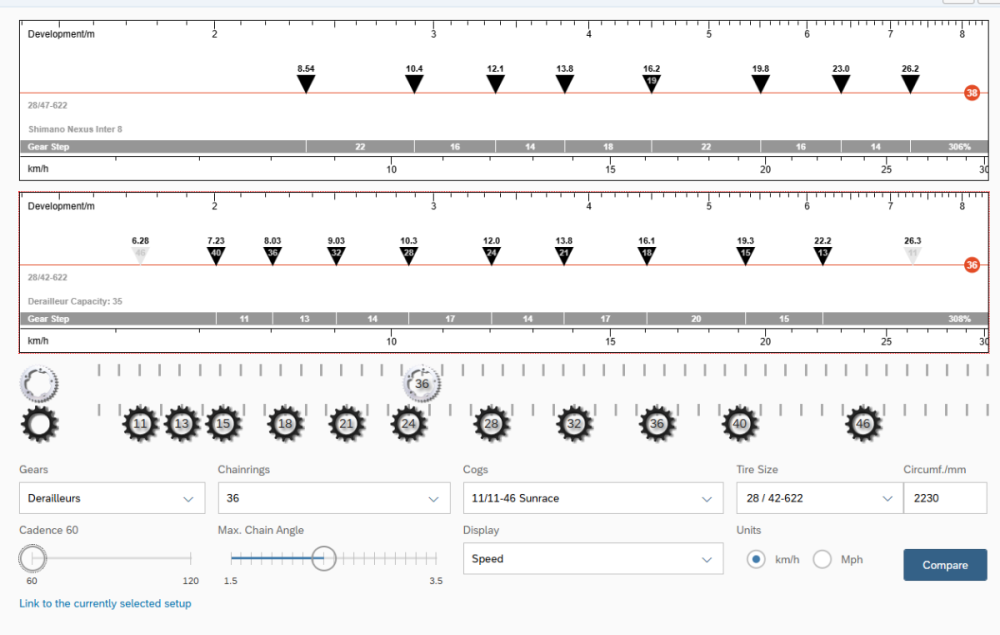Click the 24-tooth cog sprocket
The width and height of the screenshot is (1000, 635).
tap(408, 424)
